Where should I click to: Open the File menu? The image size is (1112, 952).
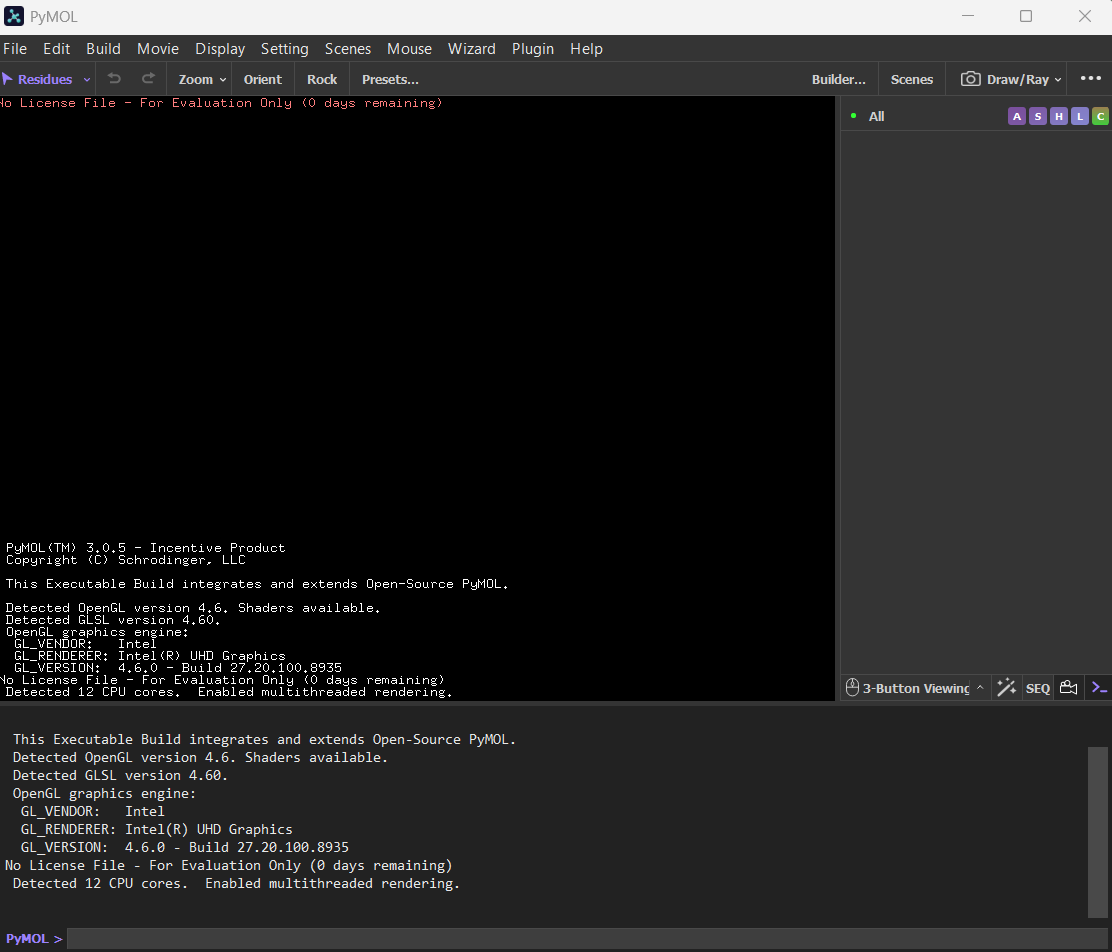point(15,48)
